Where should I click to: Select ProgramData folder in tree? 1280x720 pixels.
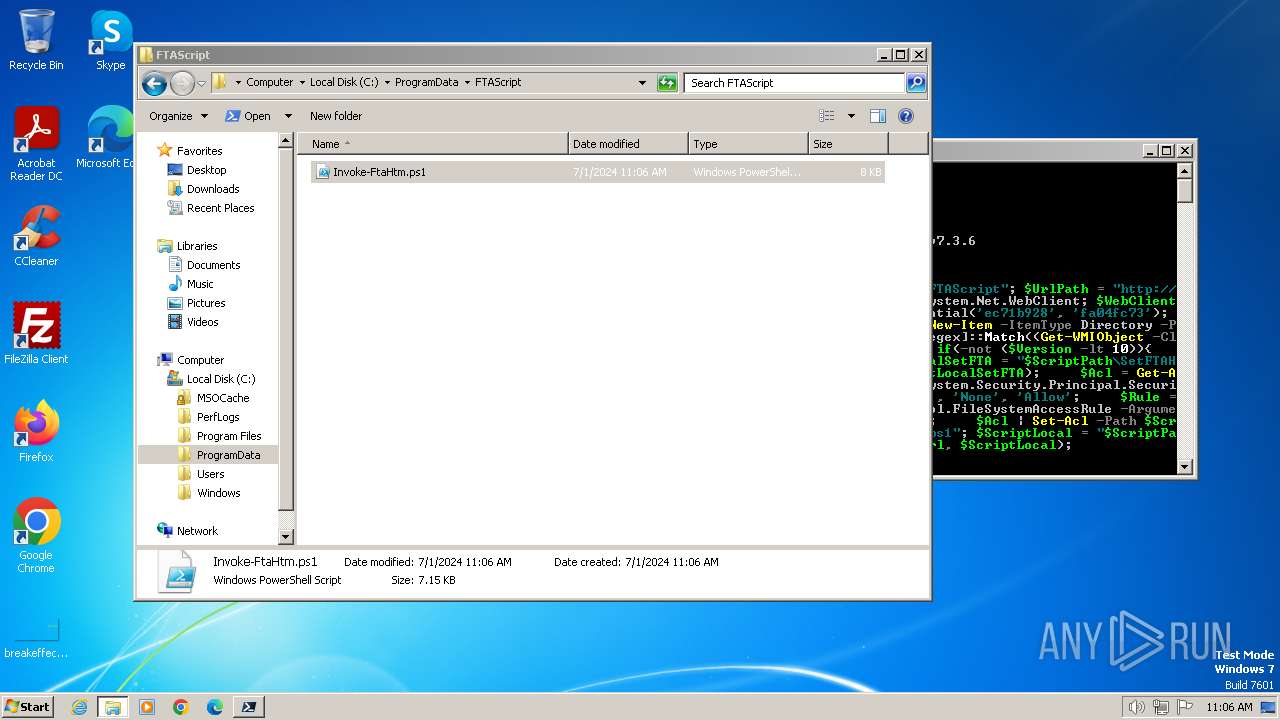tap(228, 455)
